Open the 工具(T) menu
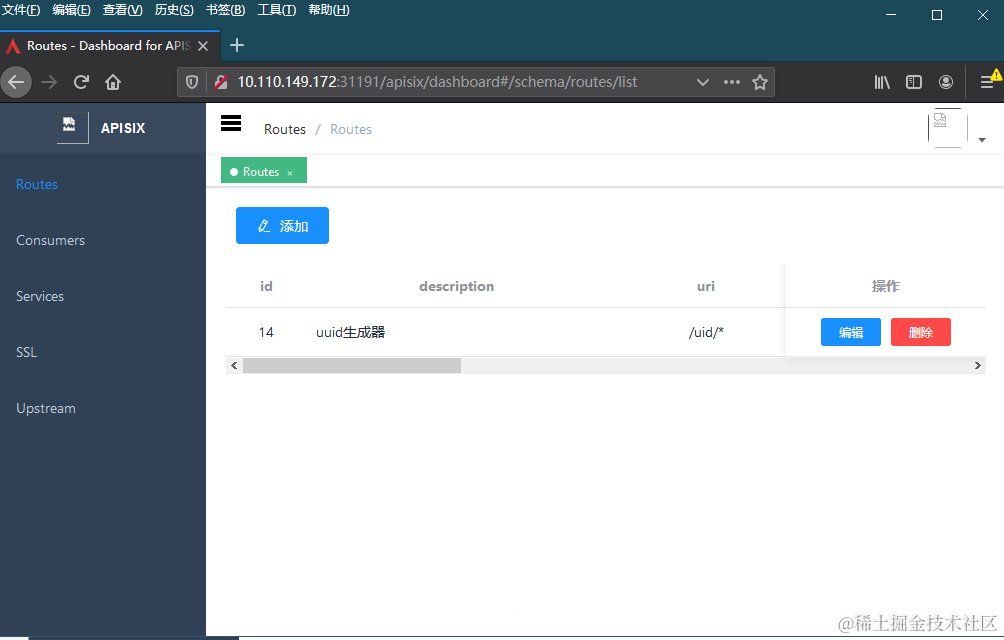This screenshot has height=640, width=1004. point(277,10)
